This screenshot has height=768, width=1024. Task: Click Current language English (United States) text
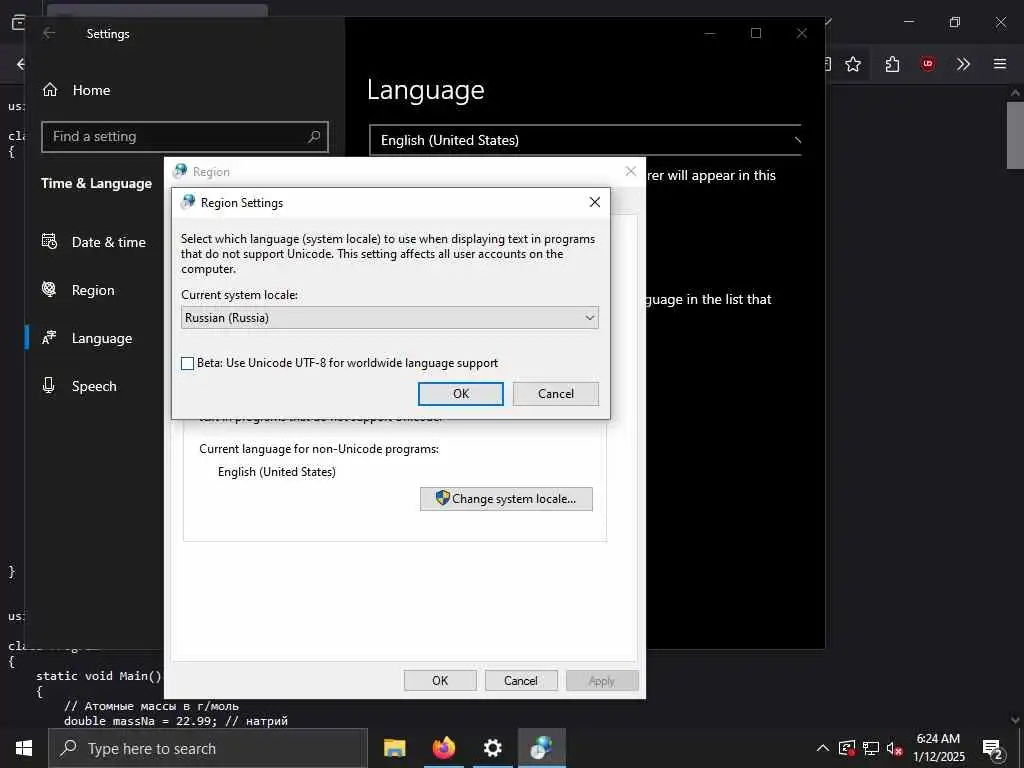click(x=277, y=472)
